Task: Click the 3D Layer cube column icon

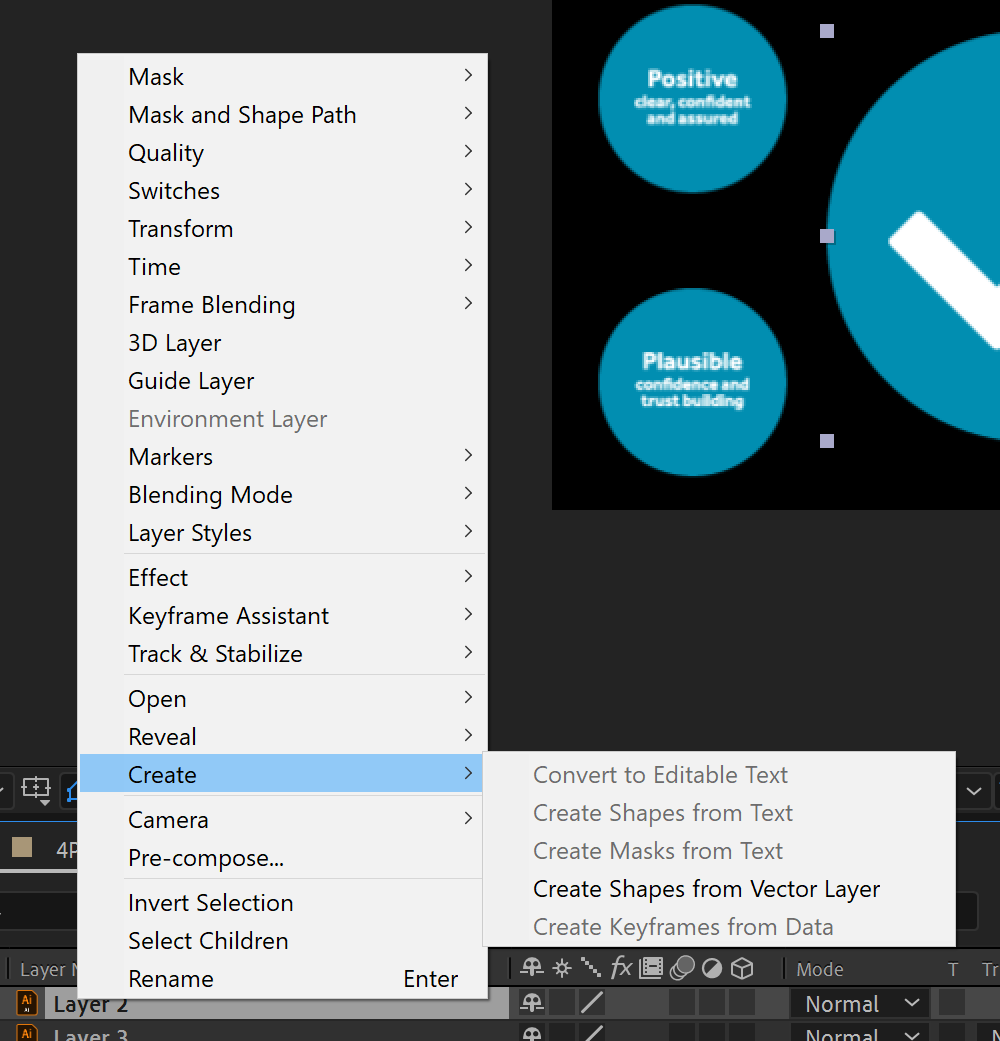Action: click(x=741, y=968)
